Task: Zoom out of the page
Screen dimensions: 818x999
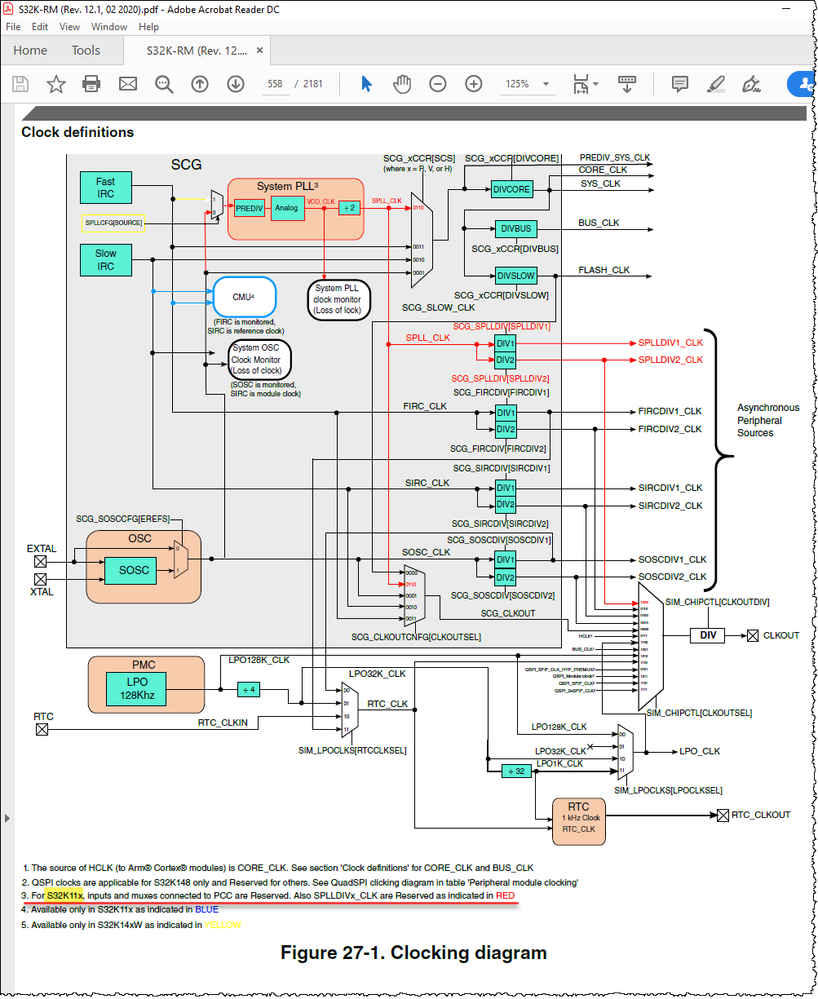Action: (437, 84)
